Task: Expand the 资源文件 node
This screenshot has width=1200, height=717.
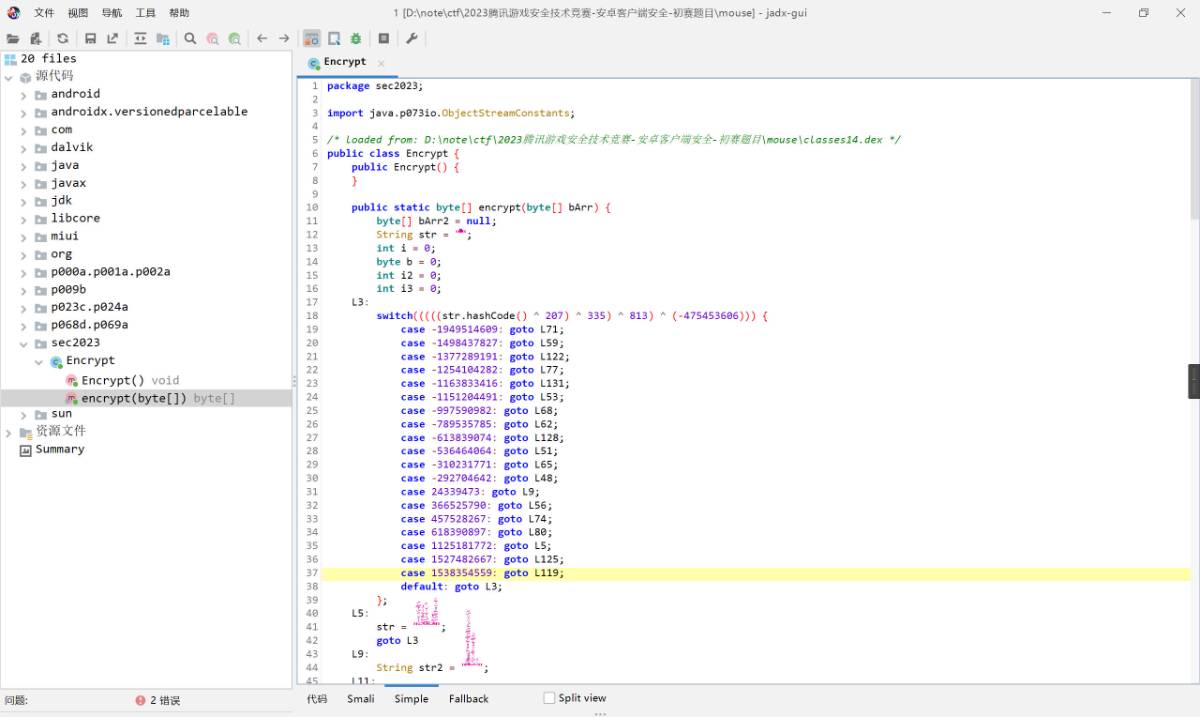Action: tap(9, 432)
